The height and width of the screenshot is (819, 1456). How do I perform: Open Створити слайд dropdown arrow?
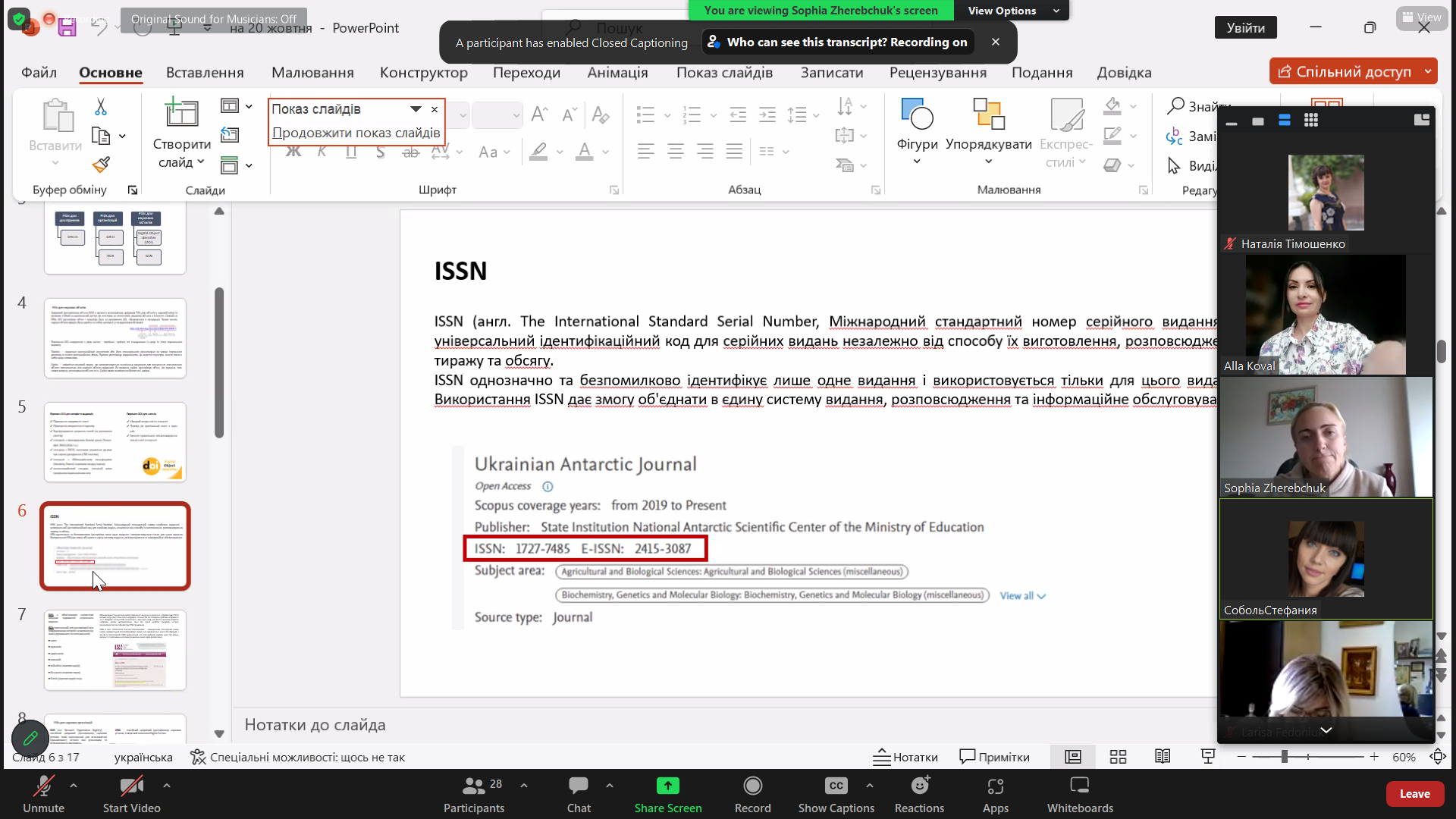point(201,162)
